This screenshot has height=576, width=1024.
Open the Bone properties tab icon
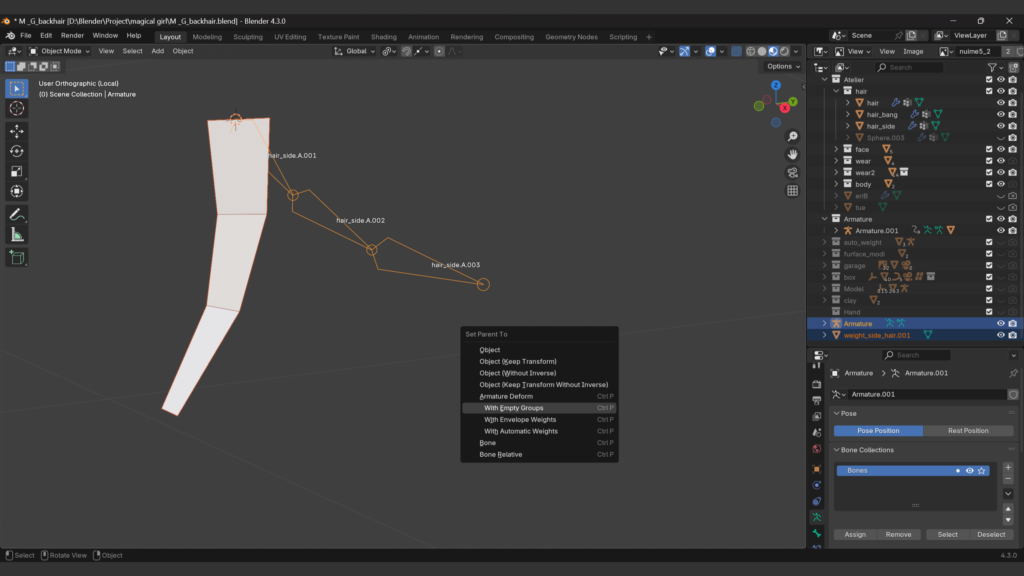[816, 534]
